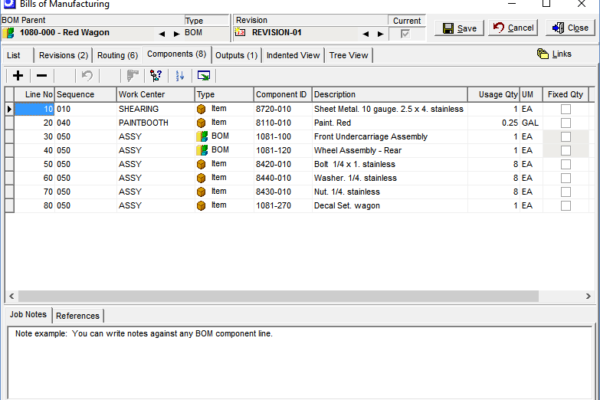
Task: Select the Components (8) tab
Action: click(x=177, y=54)
